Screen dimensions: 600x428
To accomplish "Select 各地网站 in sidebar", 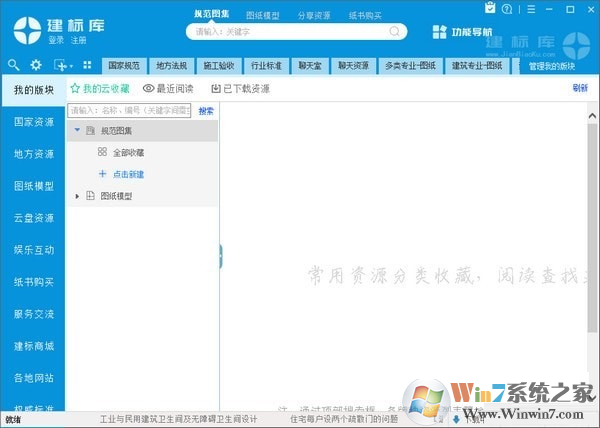I will (x=34, y=378).
